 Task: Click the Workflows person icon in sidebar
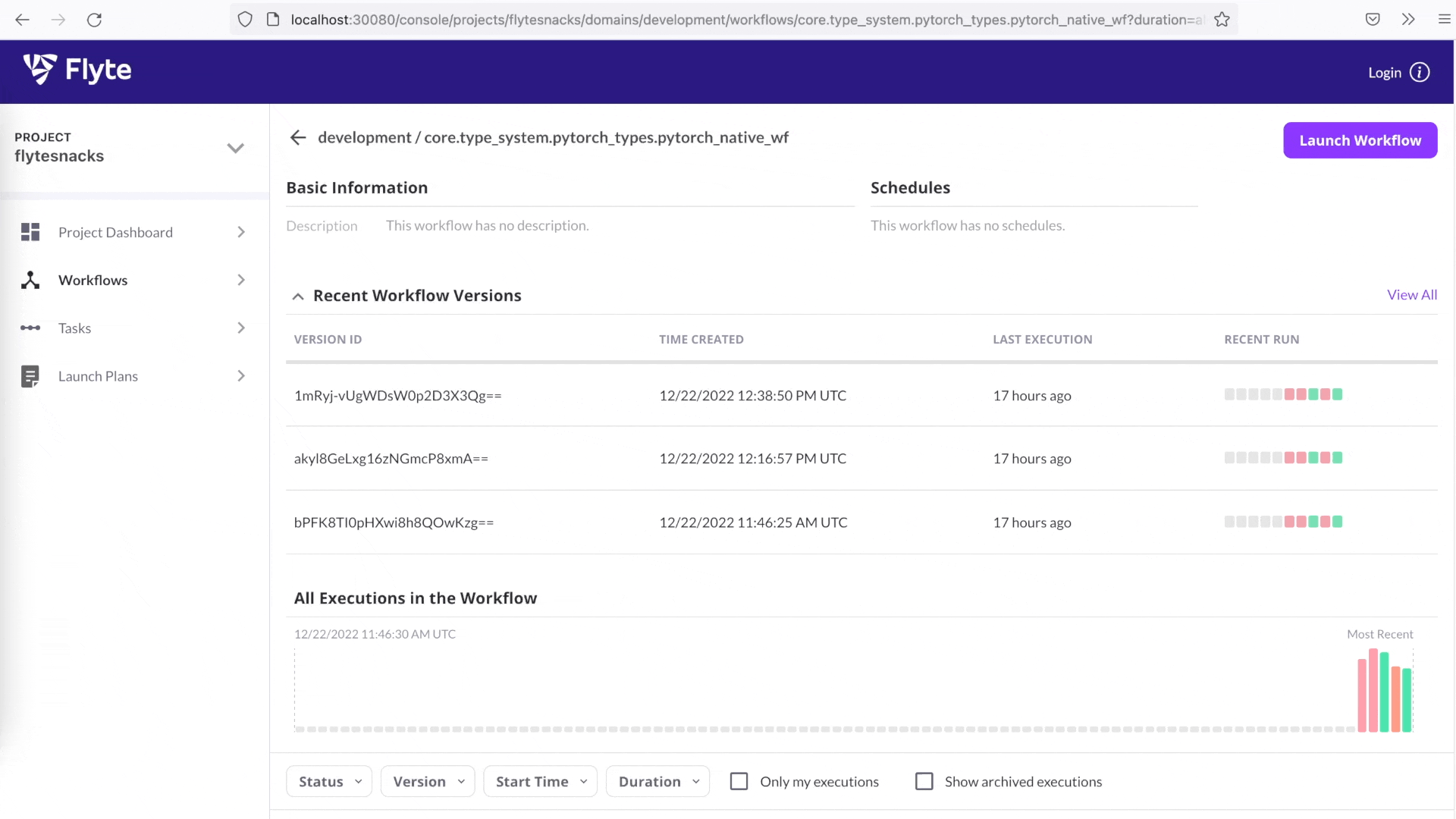tap(30, 280)
